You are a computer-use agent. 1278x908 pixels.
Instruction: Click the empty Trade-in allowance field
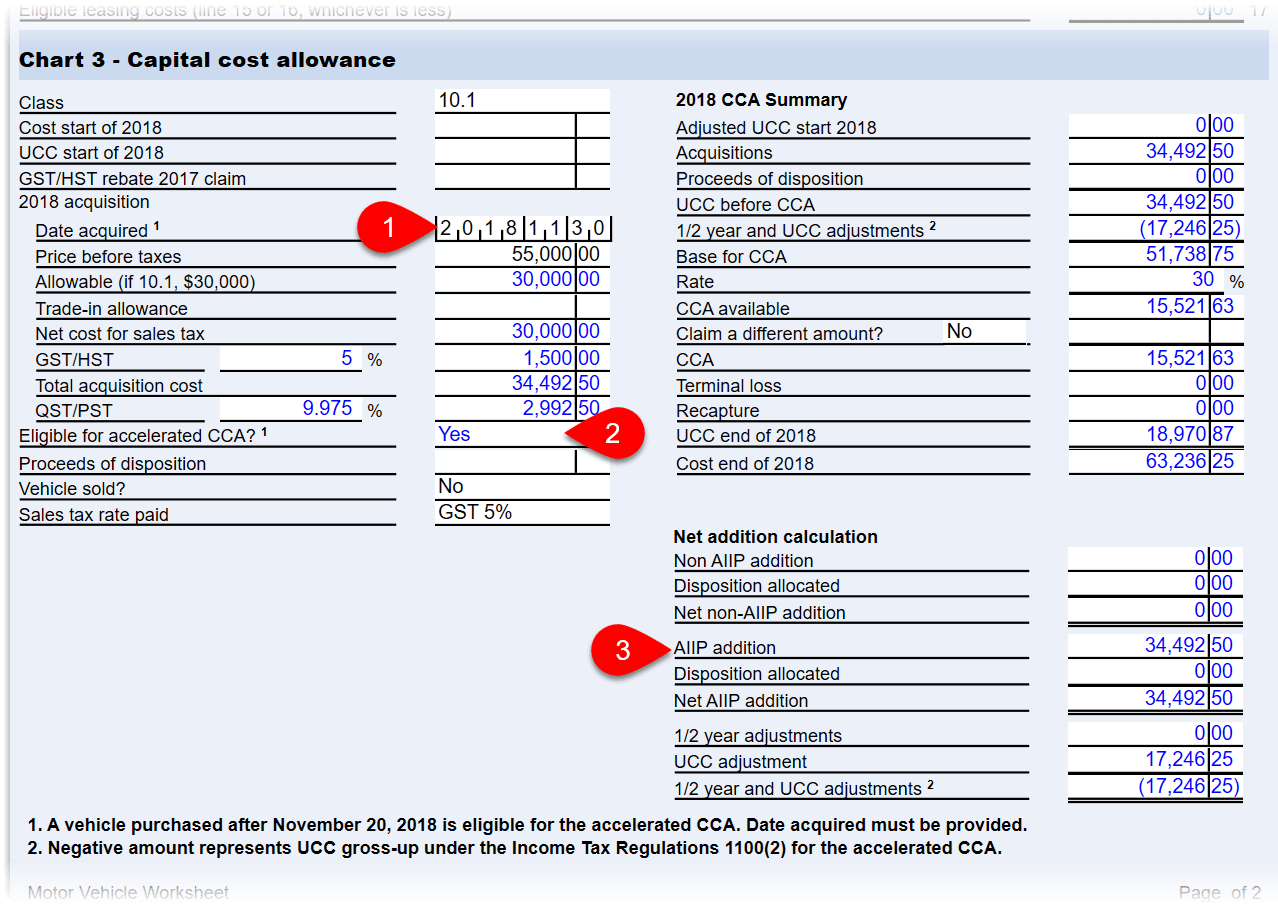click(x=522, y=306)
